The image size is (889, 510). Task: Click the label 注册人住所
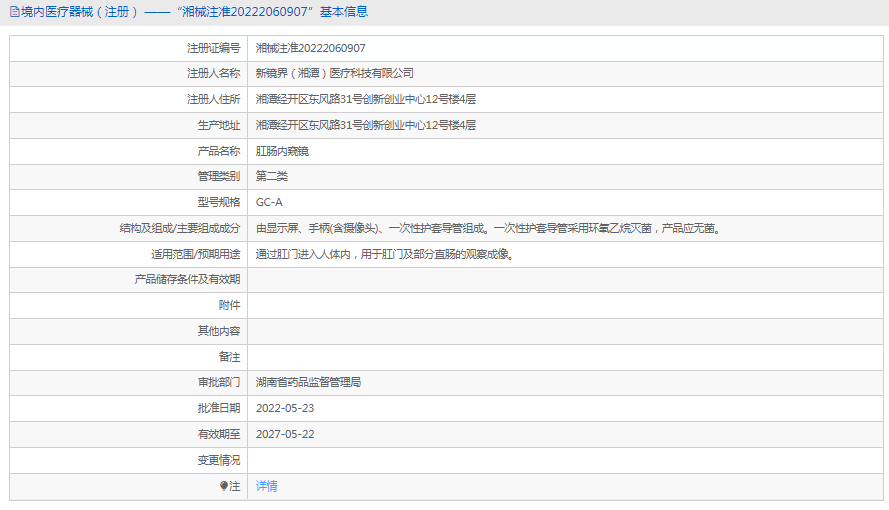pyautogui.click(x=214, y=99)
